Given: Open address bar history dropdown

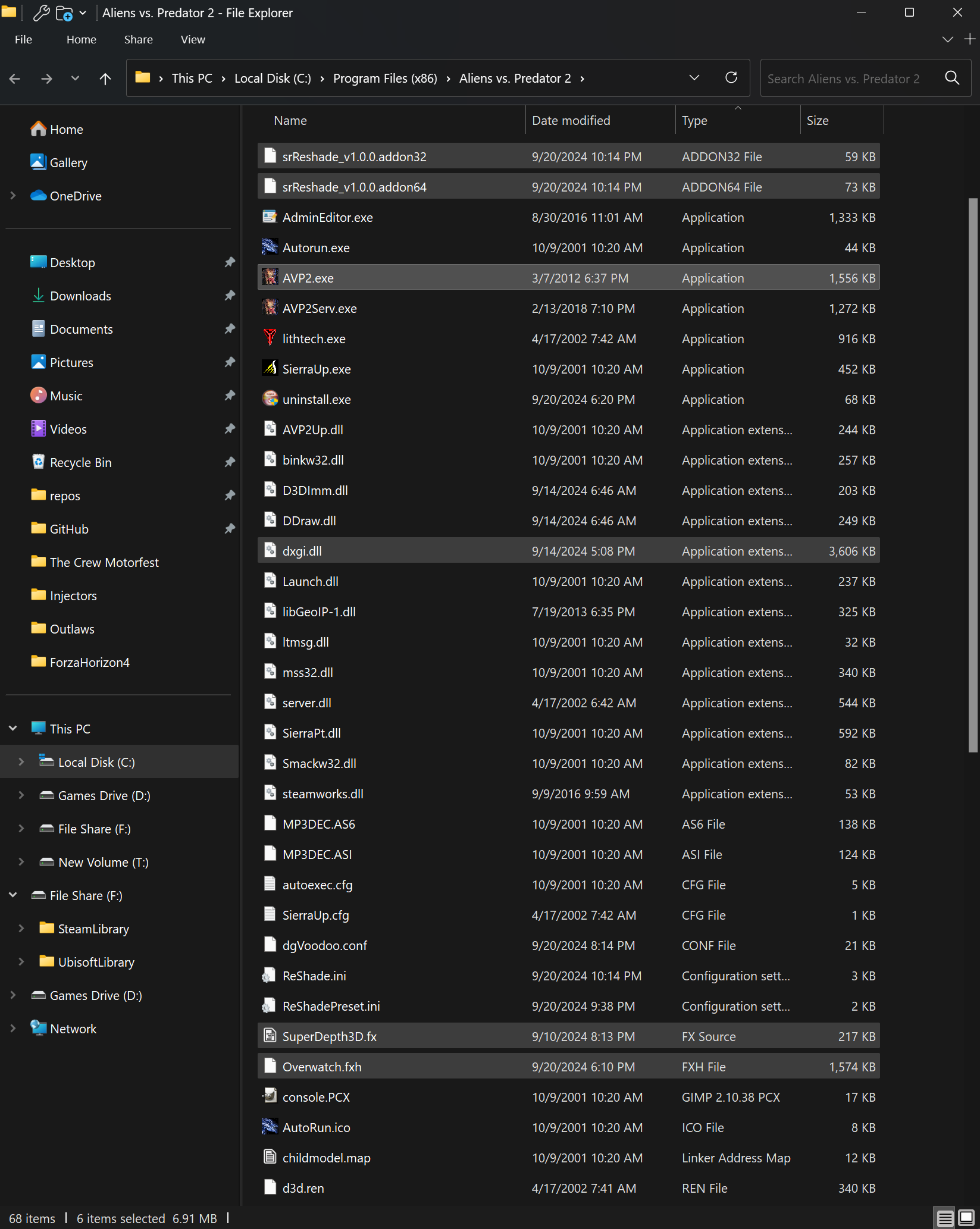Looking at the screenshot, I should 694,78.
